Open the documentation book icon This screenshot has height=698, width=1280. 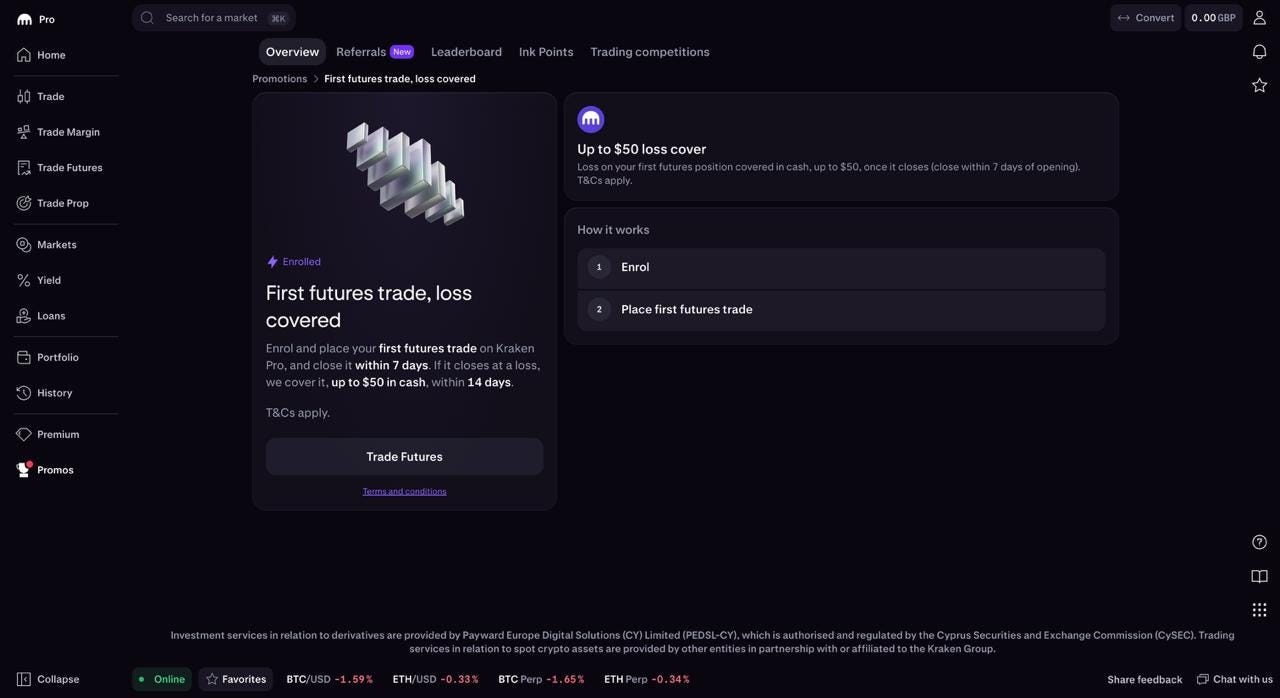click(1259, 576)
